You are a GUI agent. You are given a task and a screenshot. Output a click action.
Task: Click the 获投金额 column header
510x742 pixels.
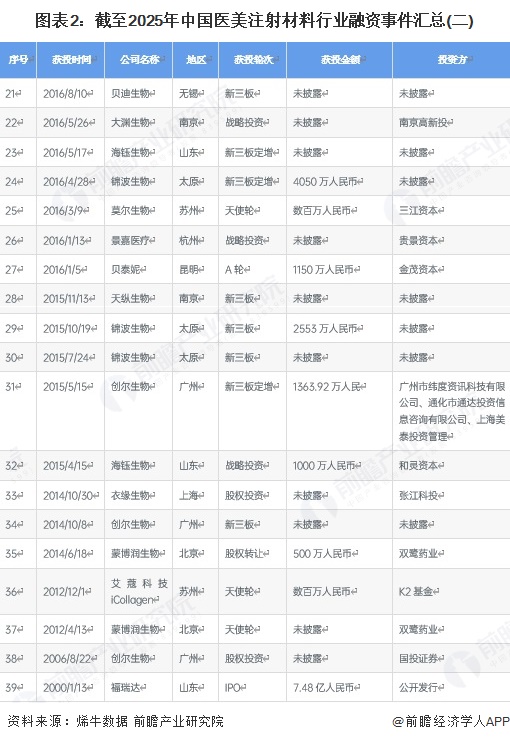point(340,60)
